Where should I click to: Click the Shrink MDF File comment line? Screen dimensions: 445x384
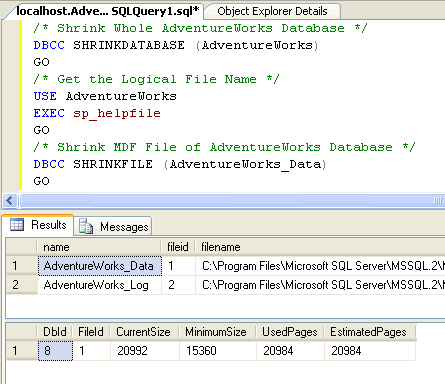[x=224, y=147]
